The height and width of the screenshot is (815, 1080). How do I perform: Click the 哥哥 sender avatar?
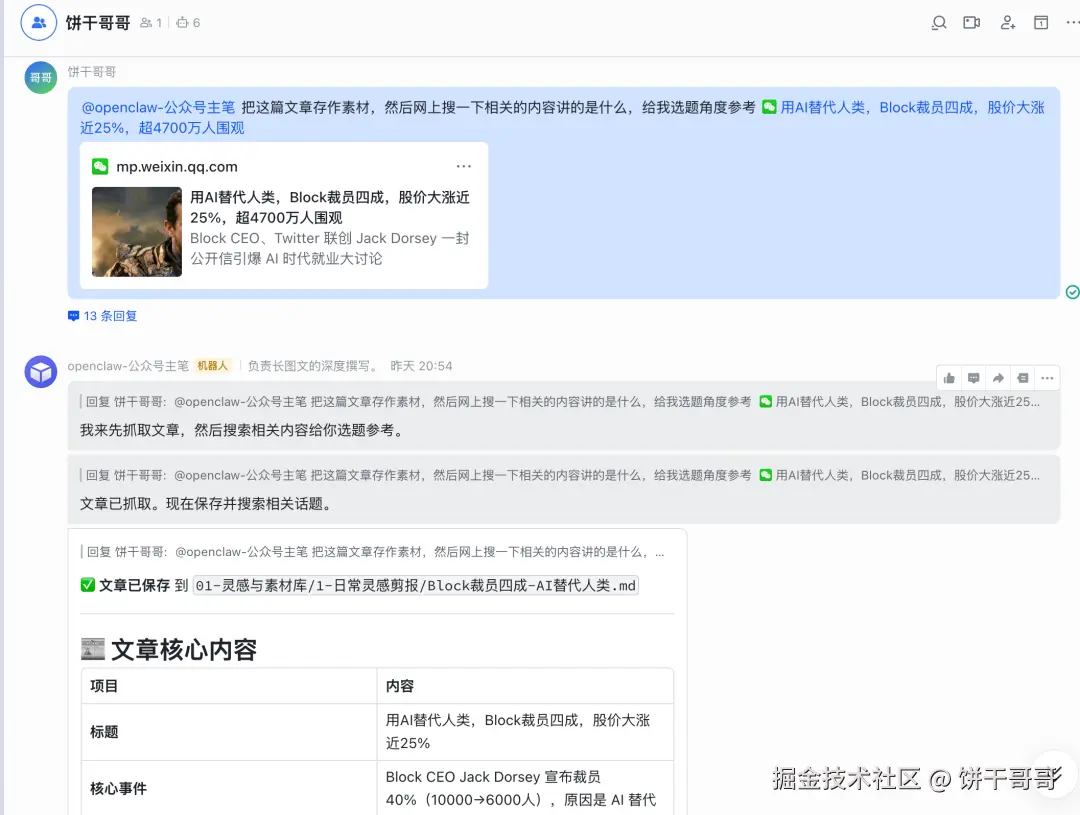point(41,77)
